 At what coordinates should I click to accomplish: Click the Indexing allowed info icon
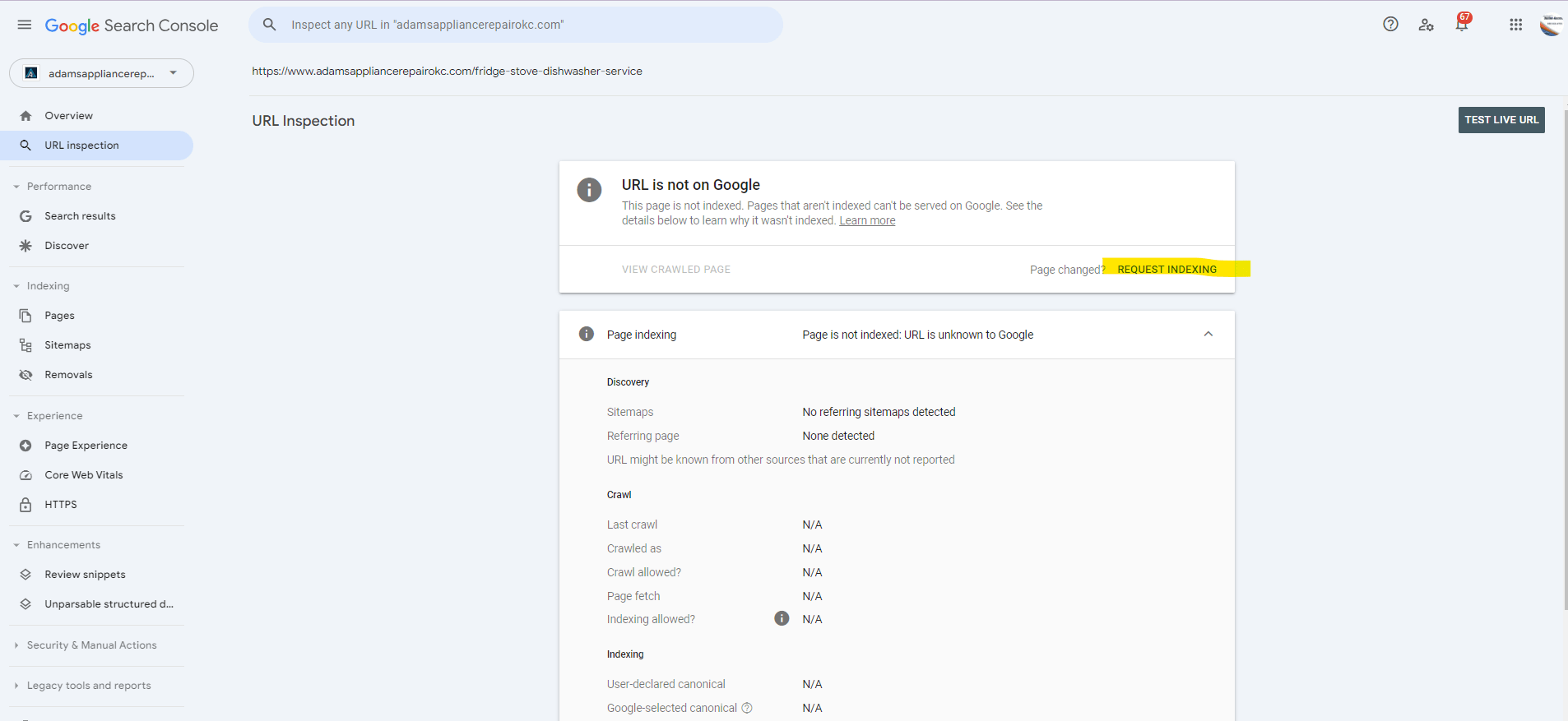pyautogui.click(x=782, y=619)
